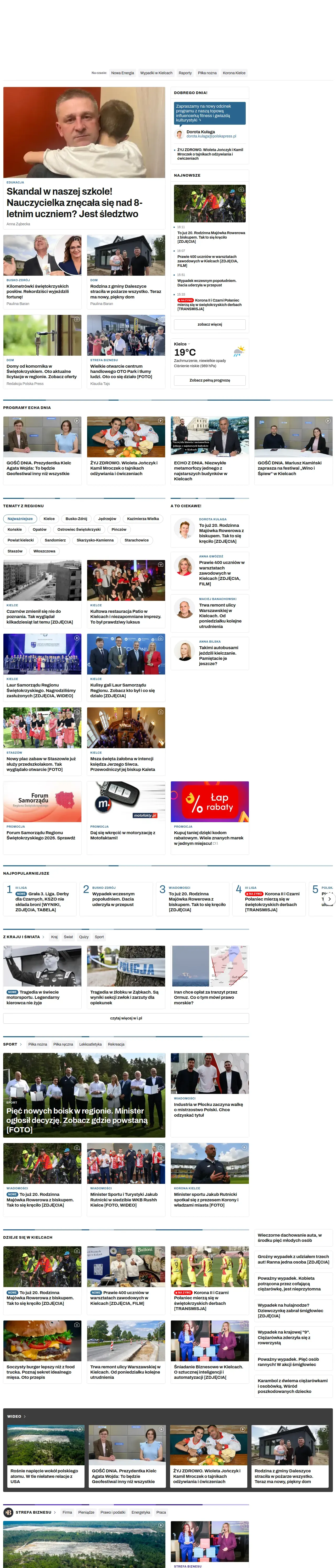Click gallery icon on Czarnów zmienił się photo
This screenshot has height=1568, width=336.
pos(77,564)
